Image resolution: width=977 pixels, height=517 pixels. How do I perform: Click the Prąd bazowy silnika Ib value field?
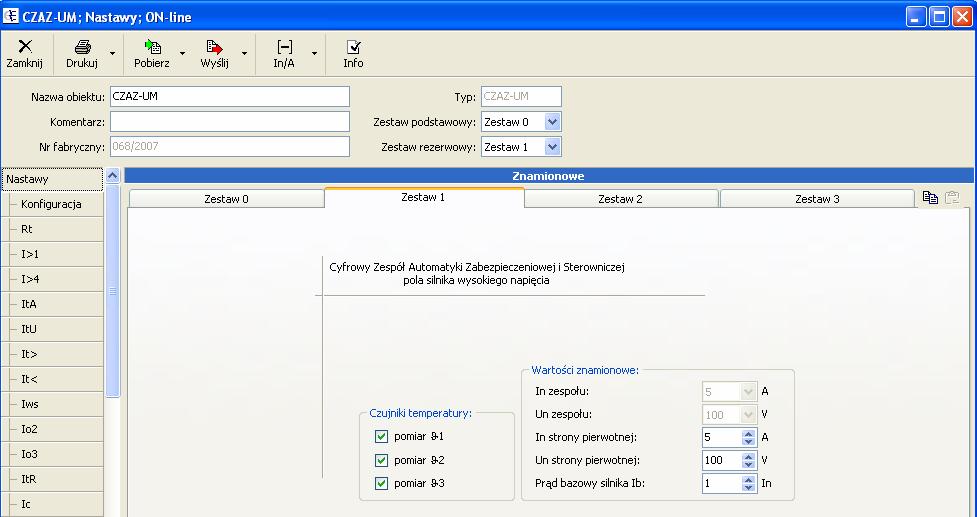(x=722, y=483)
